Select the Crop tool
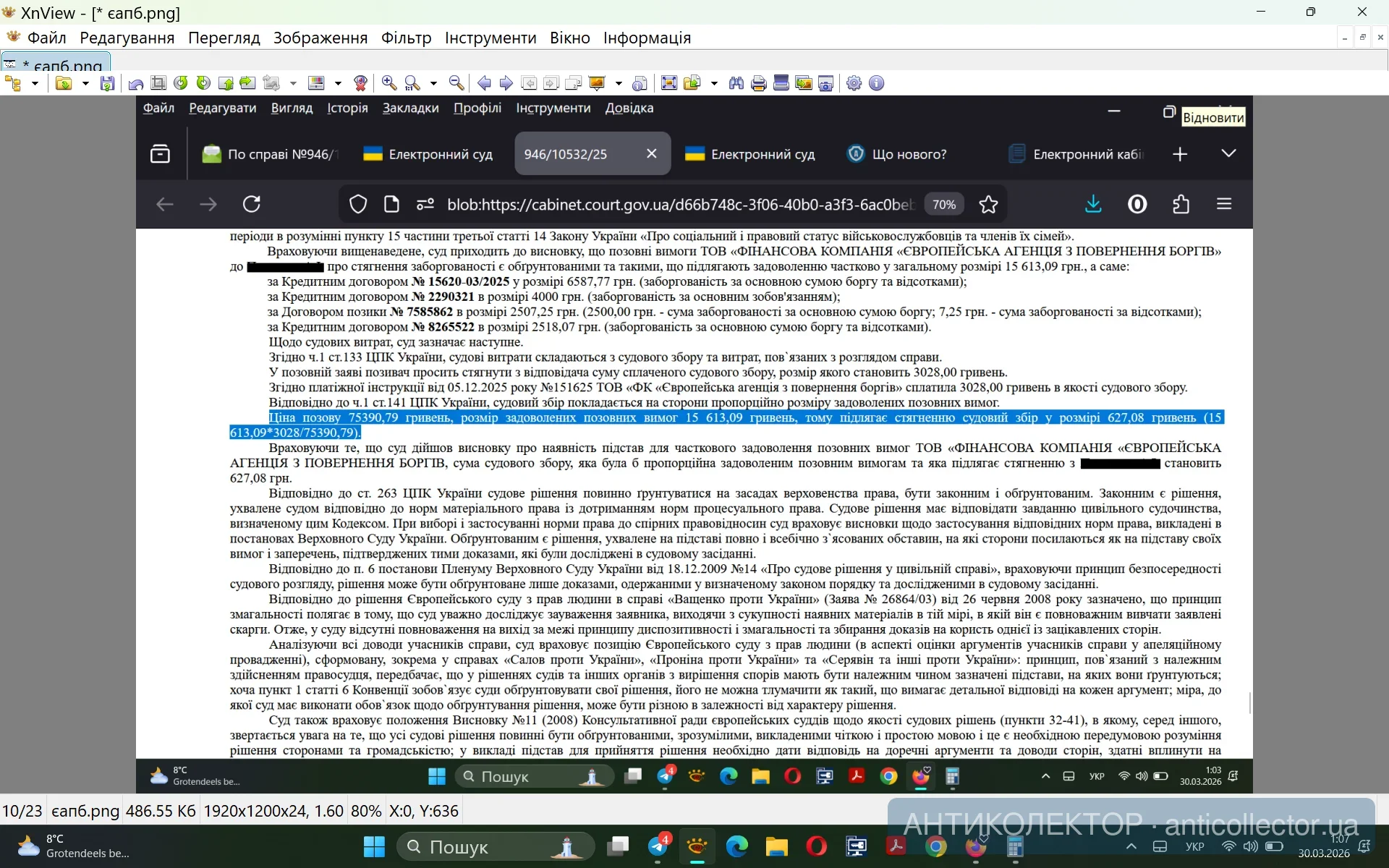The image size is (1389, 868). pos(158,83)
